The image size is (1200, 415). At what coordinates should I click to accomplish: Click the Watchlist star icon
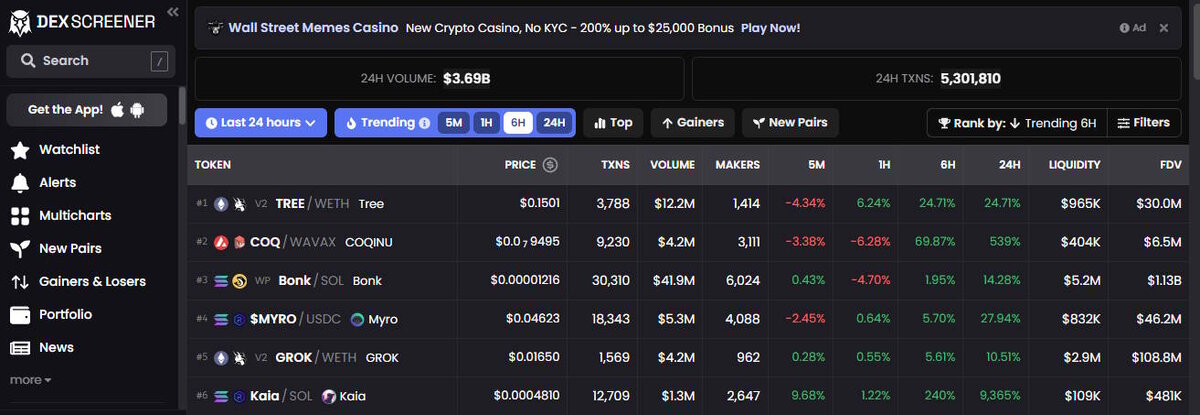pyautogui.click(x=19, y=150)
